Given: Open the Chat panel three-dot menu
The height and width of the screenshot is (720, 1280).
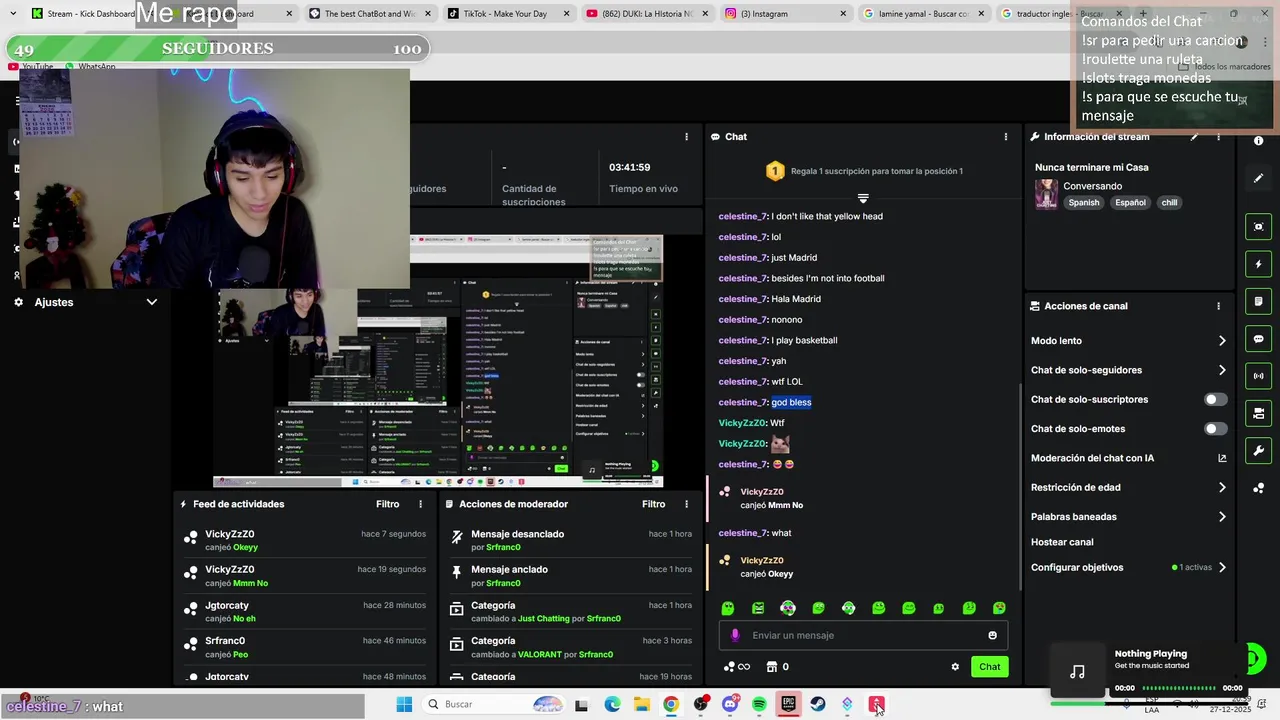Looking at the screenshot, I should pyautogui.click(x=1006, y=137).
